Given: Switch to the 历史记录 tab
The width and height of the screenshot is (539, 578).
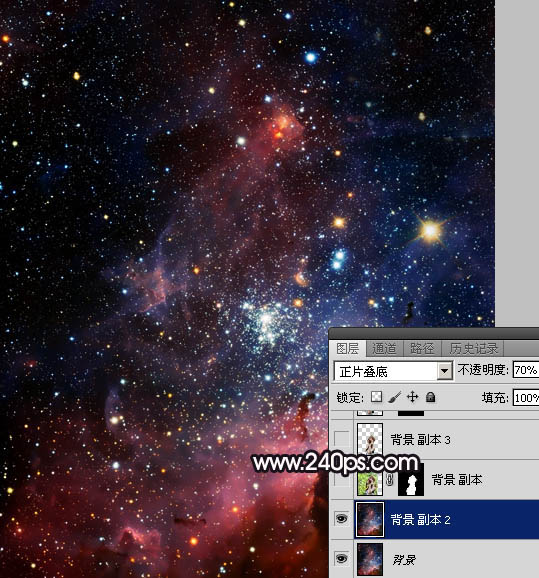Looking at the screenshot, I should pyautogui.click(x=473, y=348).
